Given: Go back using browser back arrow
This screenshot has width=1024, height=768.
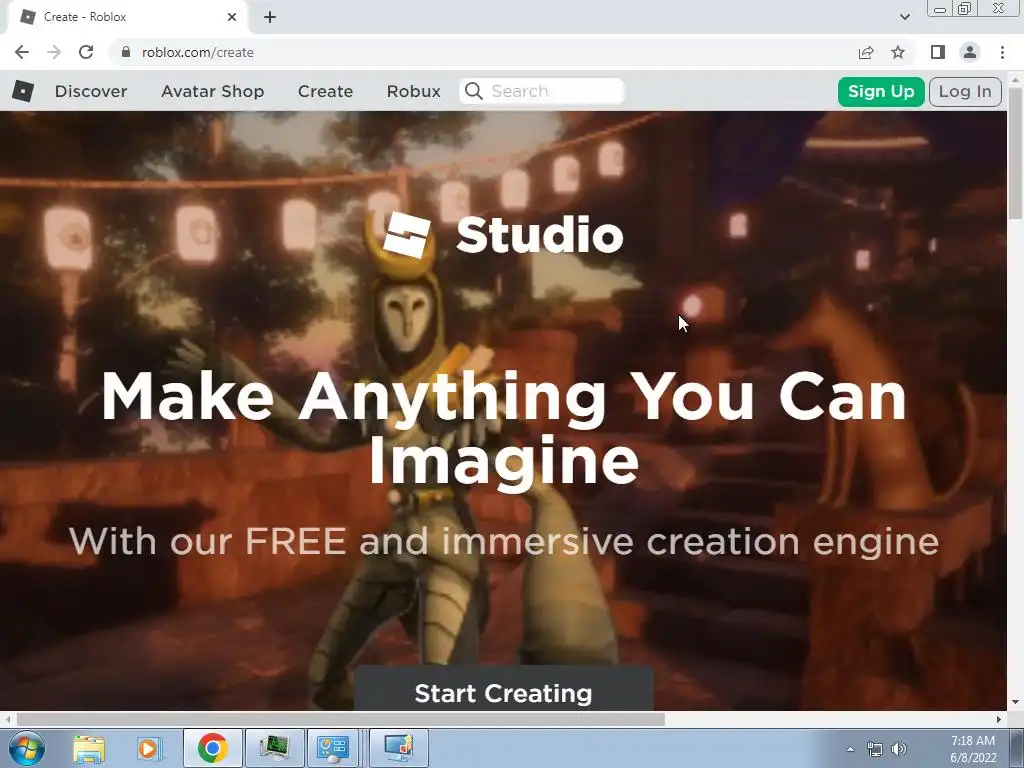Looking at the screenshot, I should pos(22,52).
